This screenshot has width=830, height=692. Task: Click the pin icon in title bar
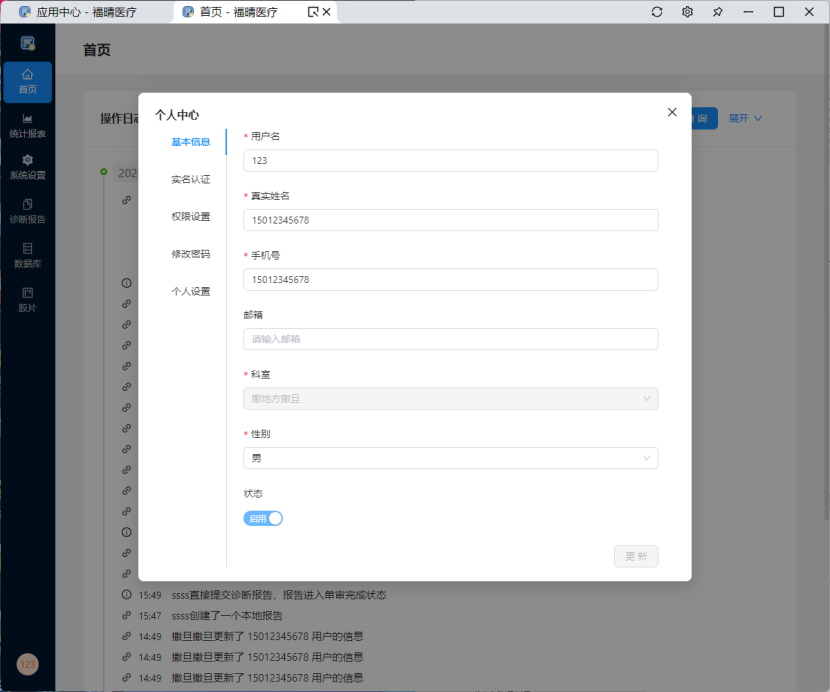[x=717, y=12]
